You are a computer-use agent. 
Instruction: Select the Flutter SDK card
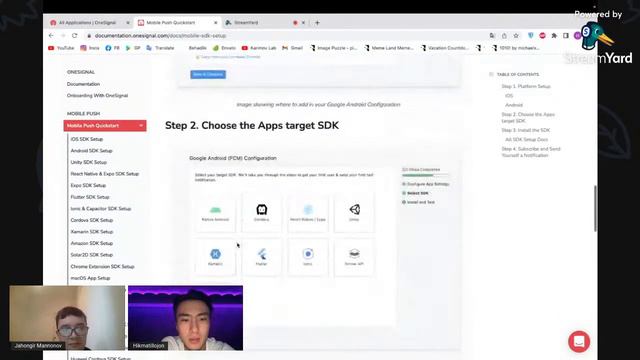(x=261, y=257)
